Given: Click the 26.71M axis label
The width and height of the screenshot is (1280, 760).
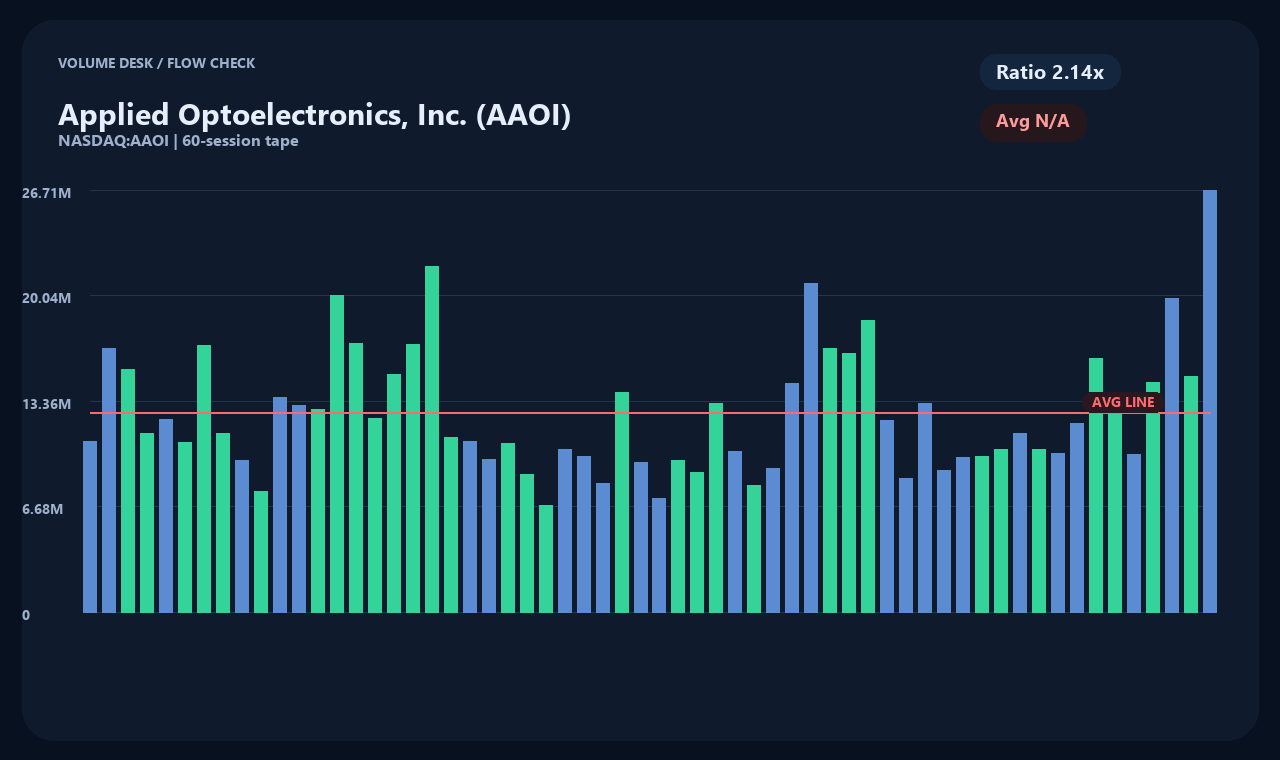Looking at the screenshot, I should pyautogui.click(x=47, y=192).
